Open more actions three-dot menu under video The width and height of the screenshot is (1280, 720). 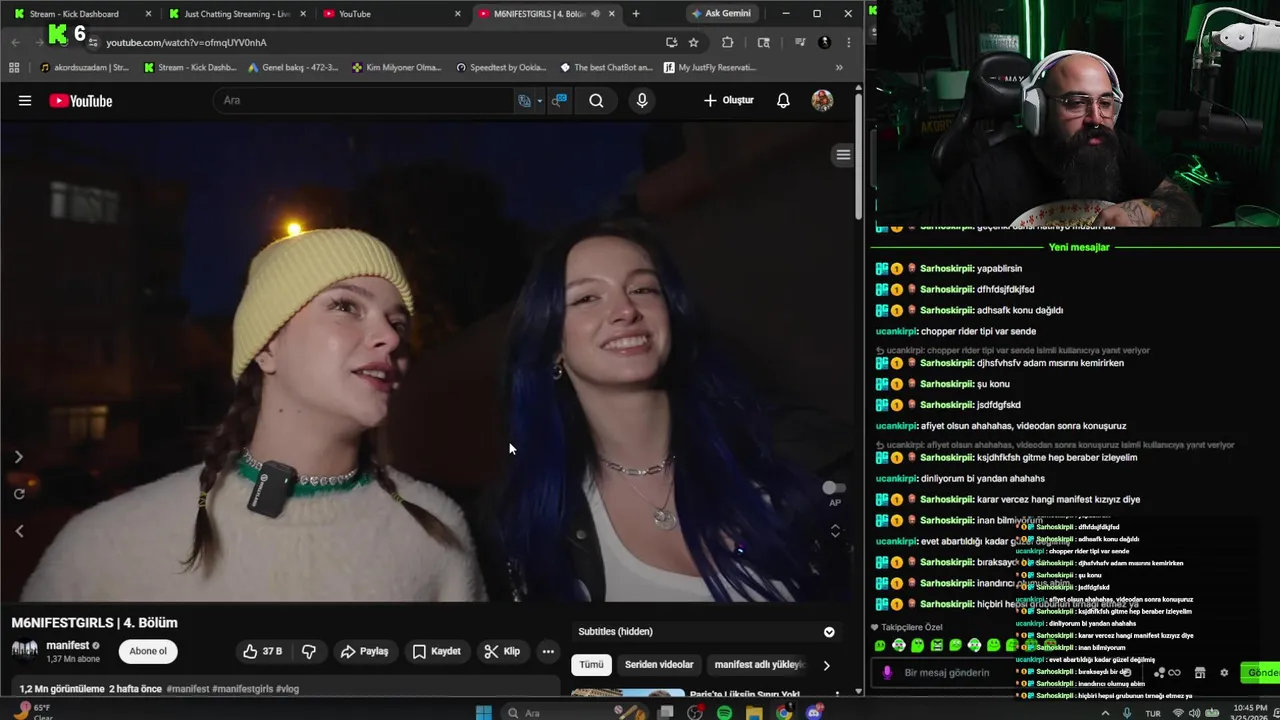click(548, 651)
